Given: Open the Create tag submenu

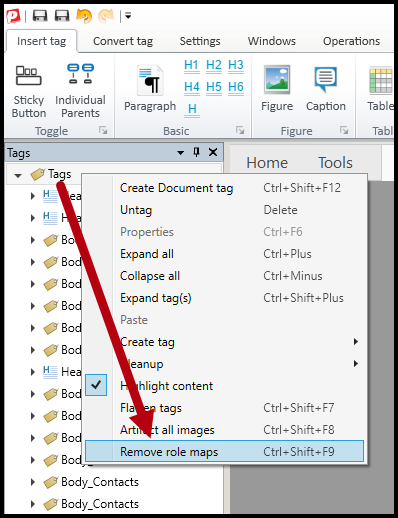Looking at the screenshot, I should click(224, 342).
